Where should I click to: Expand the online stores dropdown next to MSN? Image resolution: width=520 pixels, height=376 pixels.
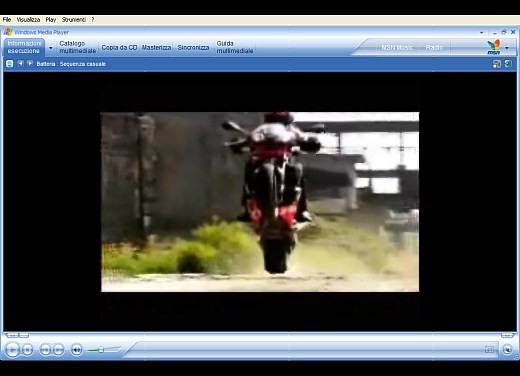[x=507, y=48]
